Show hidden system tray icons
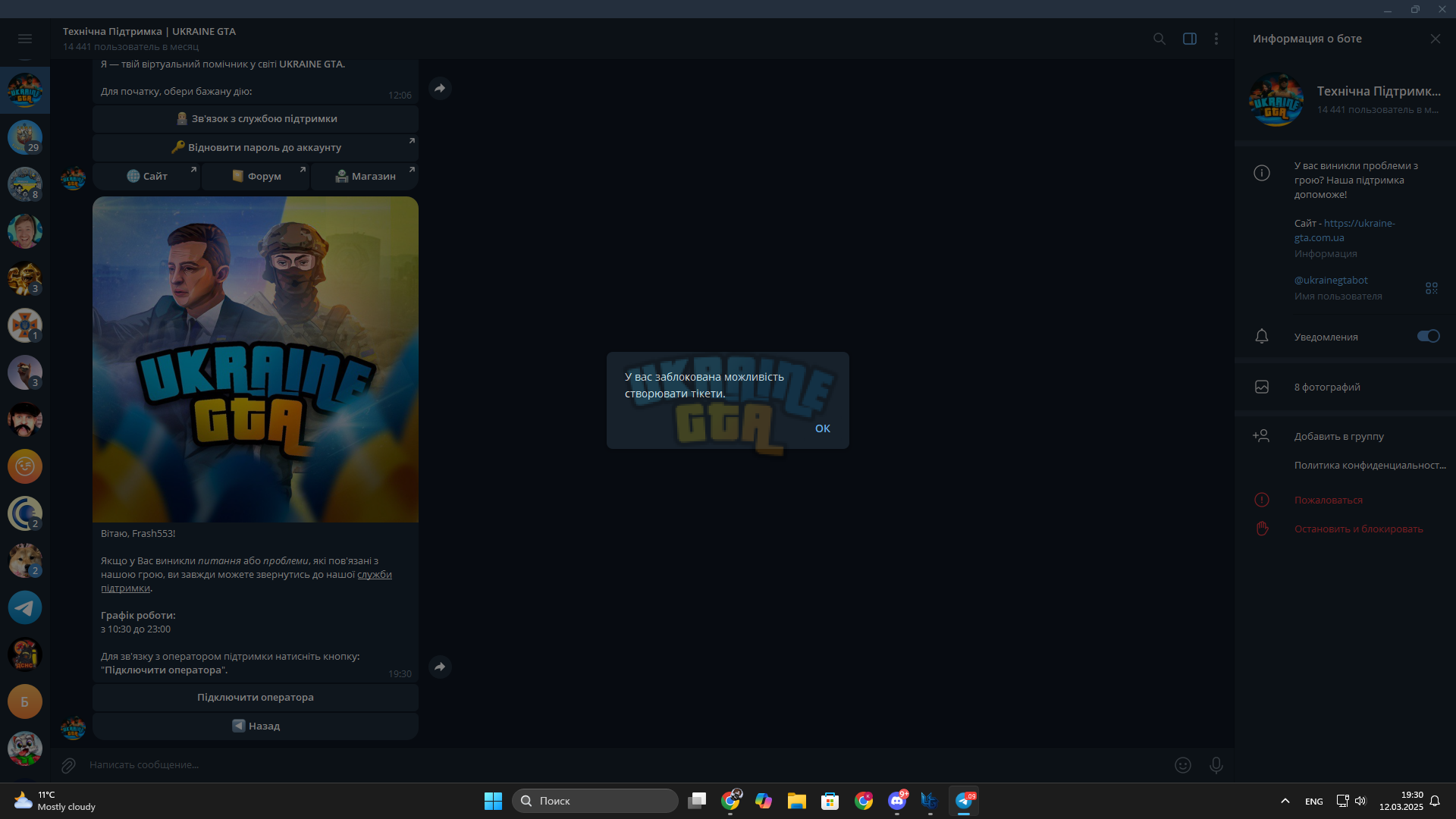This screenshot has height=819, width=1456. 1285,801
